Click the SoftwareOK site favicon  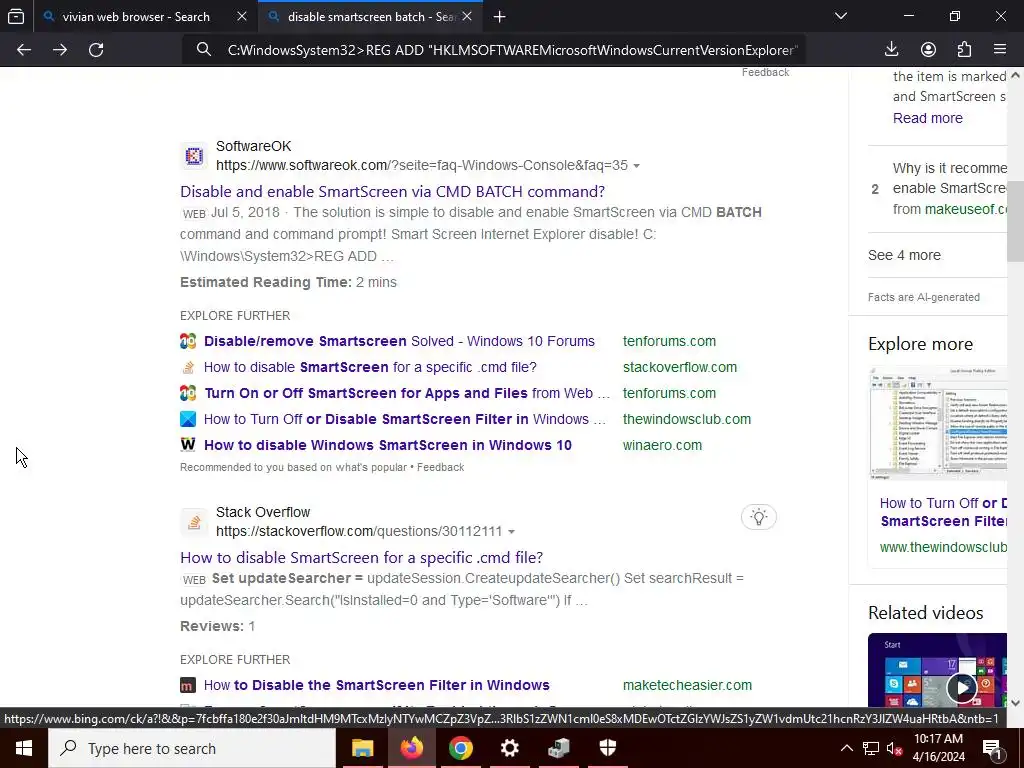[x=194, y=156]
